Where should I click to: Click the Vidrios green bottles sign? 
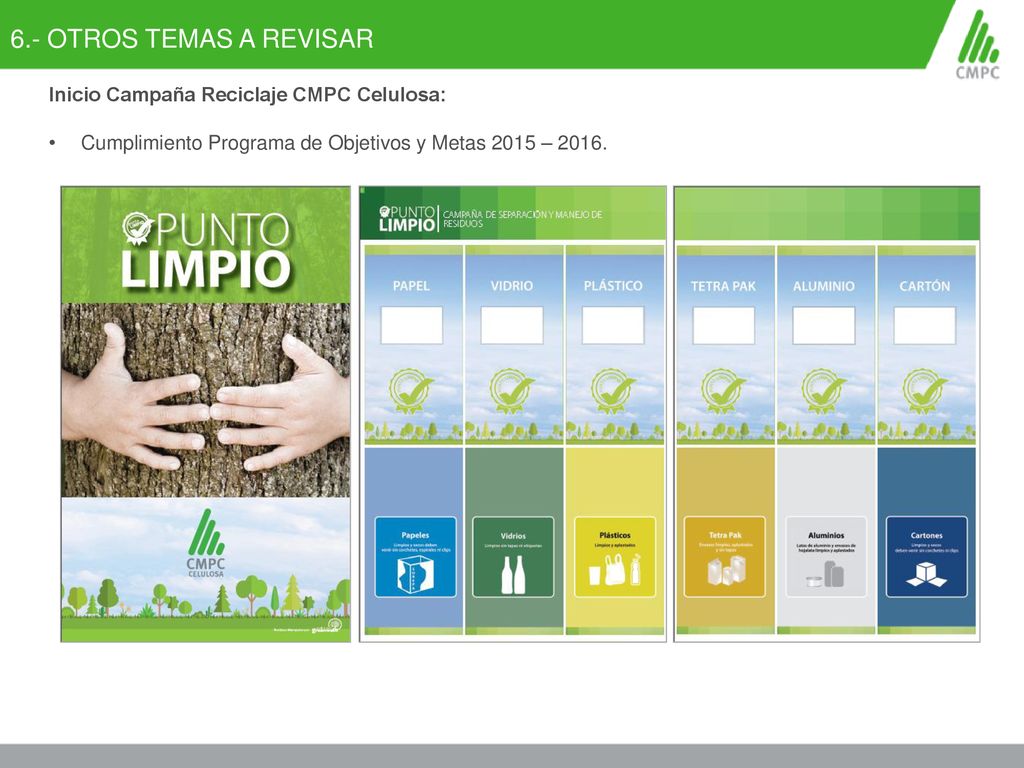pos(513,557)
